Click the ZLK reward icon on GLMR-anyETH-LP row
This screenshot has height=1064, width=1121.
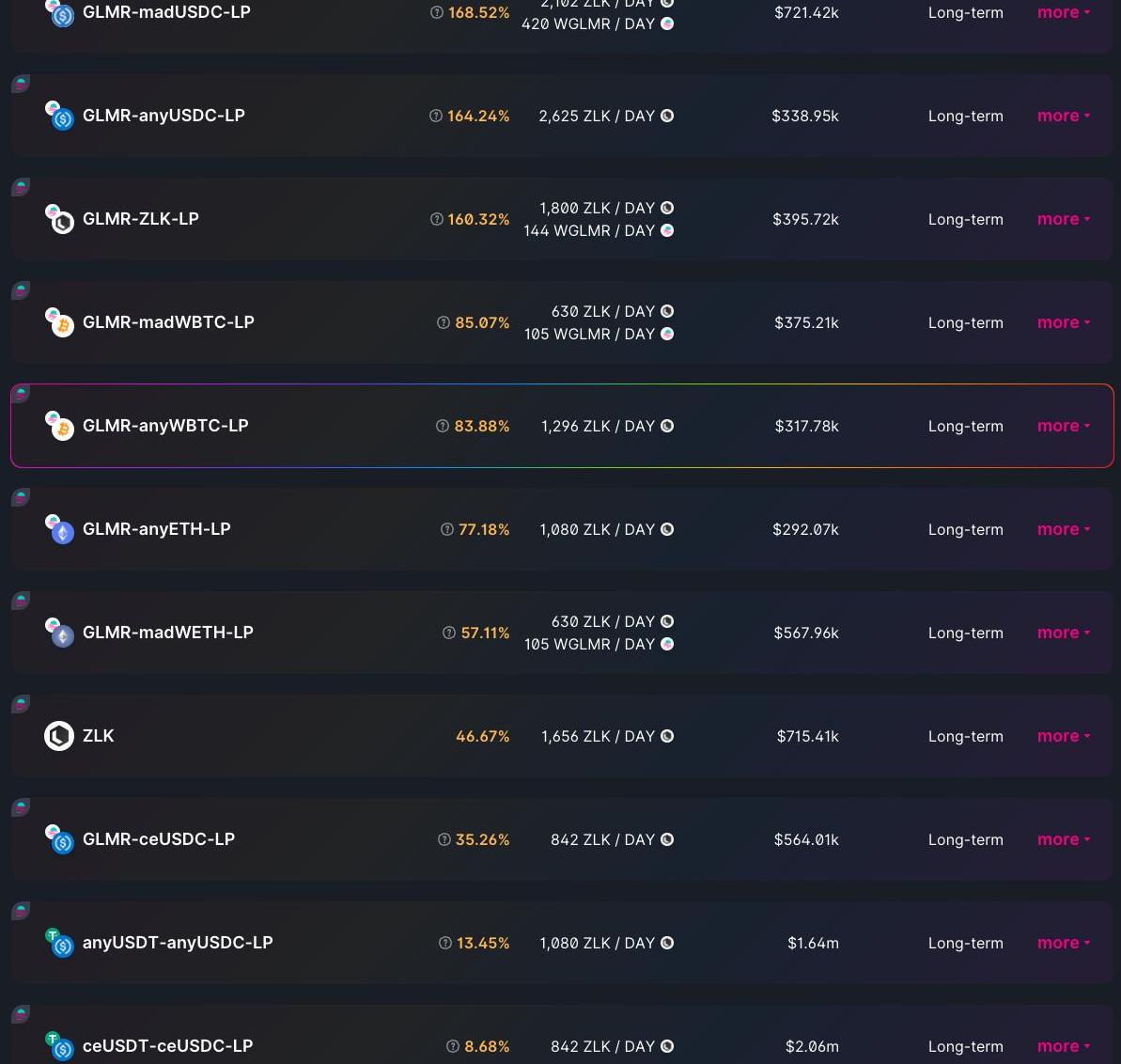667,529
